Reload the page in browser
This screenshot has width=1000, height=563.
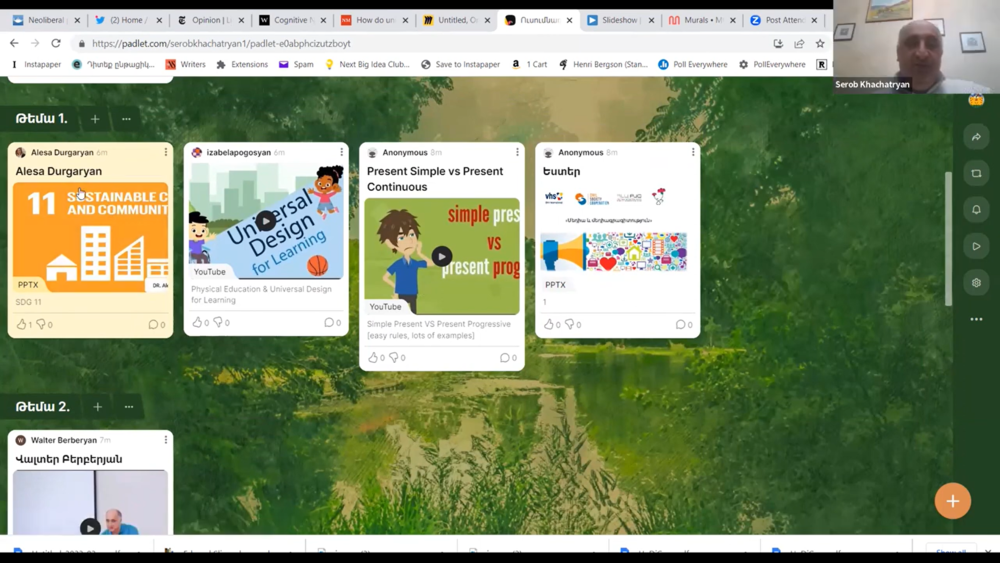(56, 44)
